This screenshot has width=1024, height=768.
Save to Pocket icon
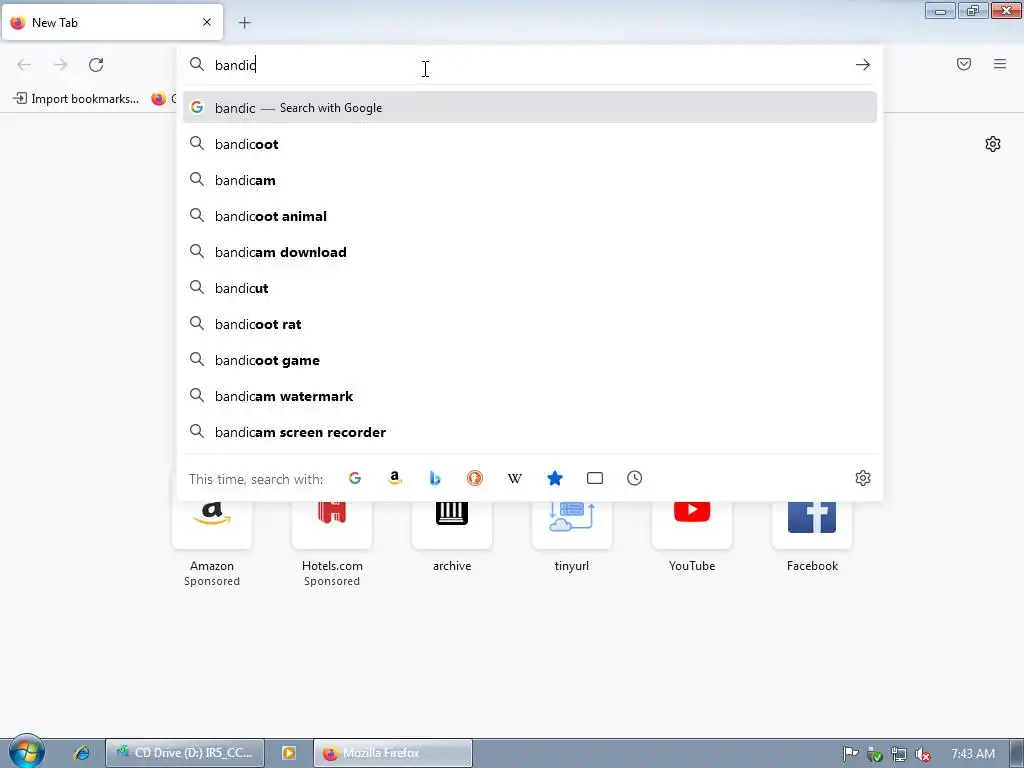[964, 64]
